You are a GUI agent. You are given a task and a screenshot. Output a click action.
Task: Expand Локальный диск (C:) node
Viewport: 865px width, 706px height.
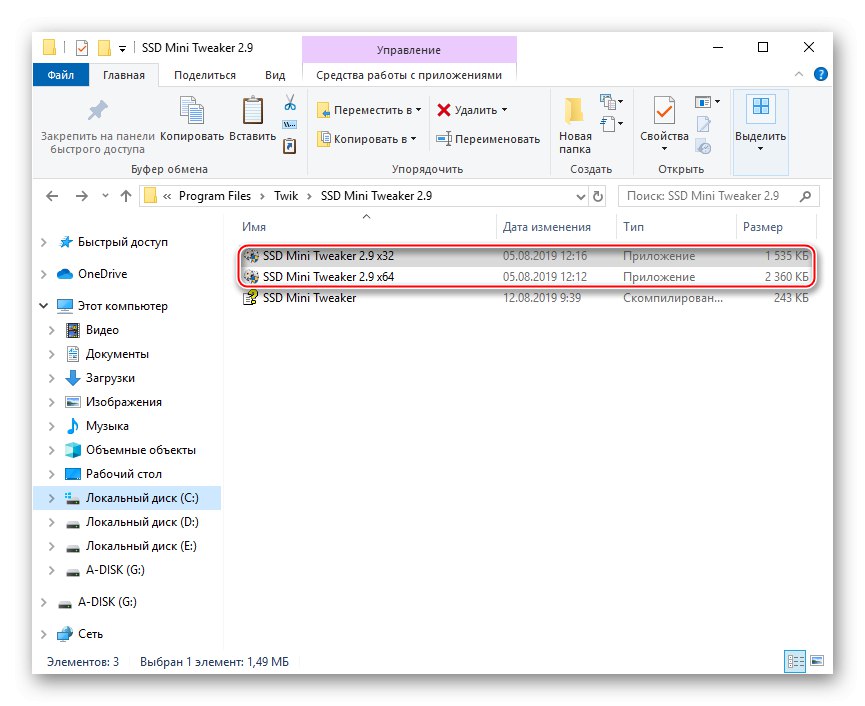click(51, 498)
